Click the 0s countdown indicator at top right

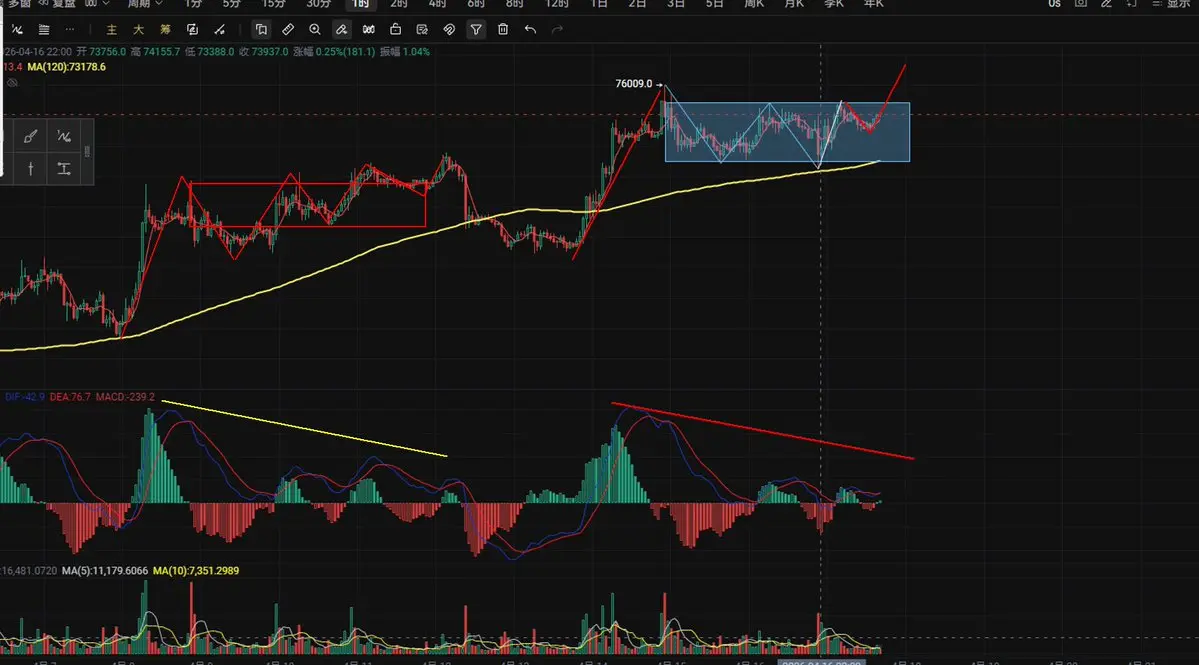(1054, 4)
